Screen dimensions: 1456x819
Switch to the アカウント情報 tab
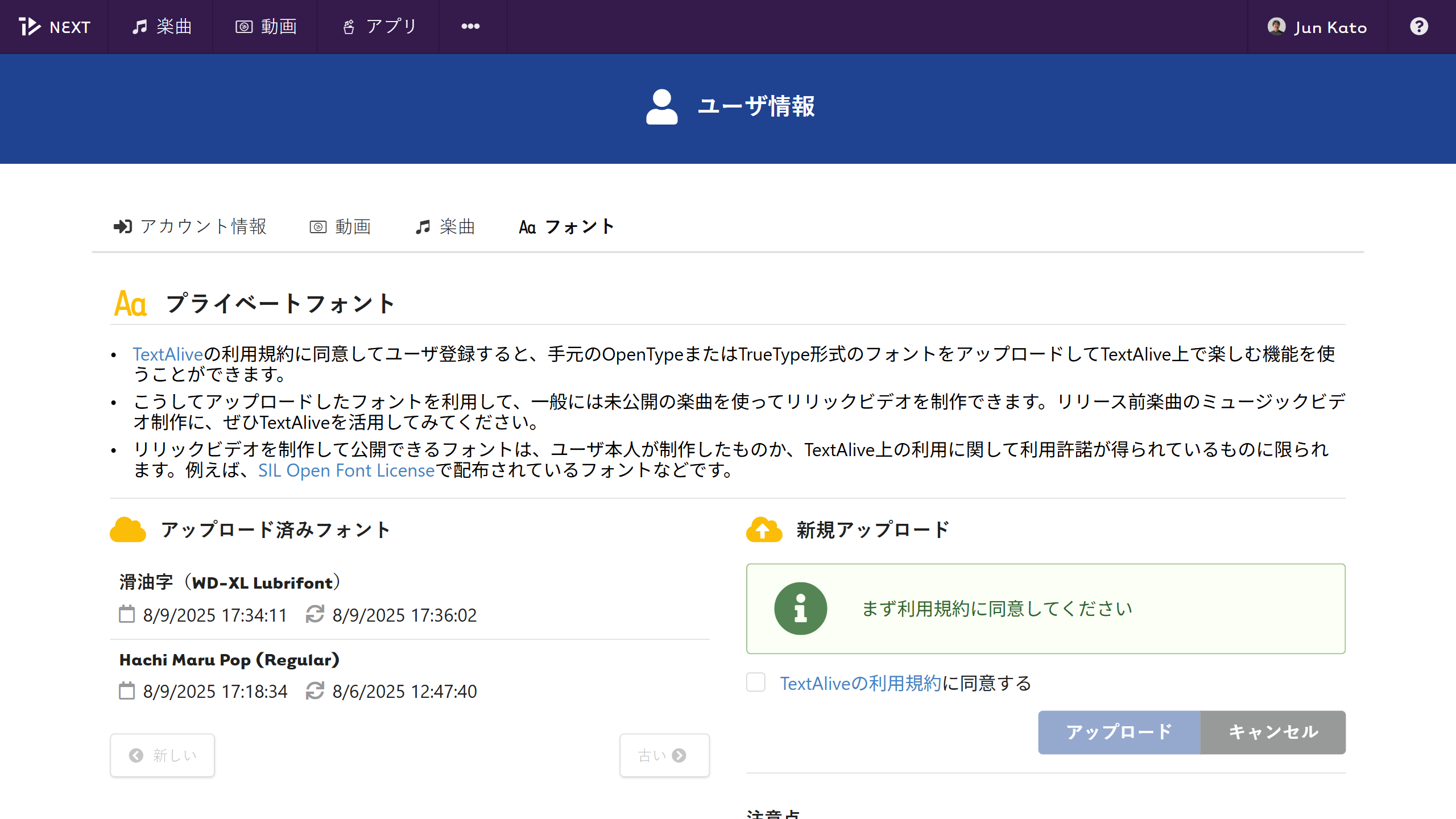pyautogui.click(x=190, y=226)
